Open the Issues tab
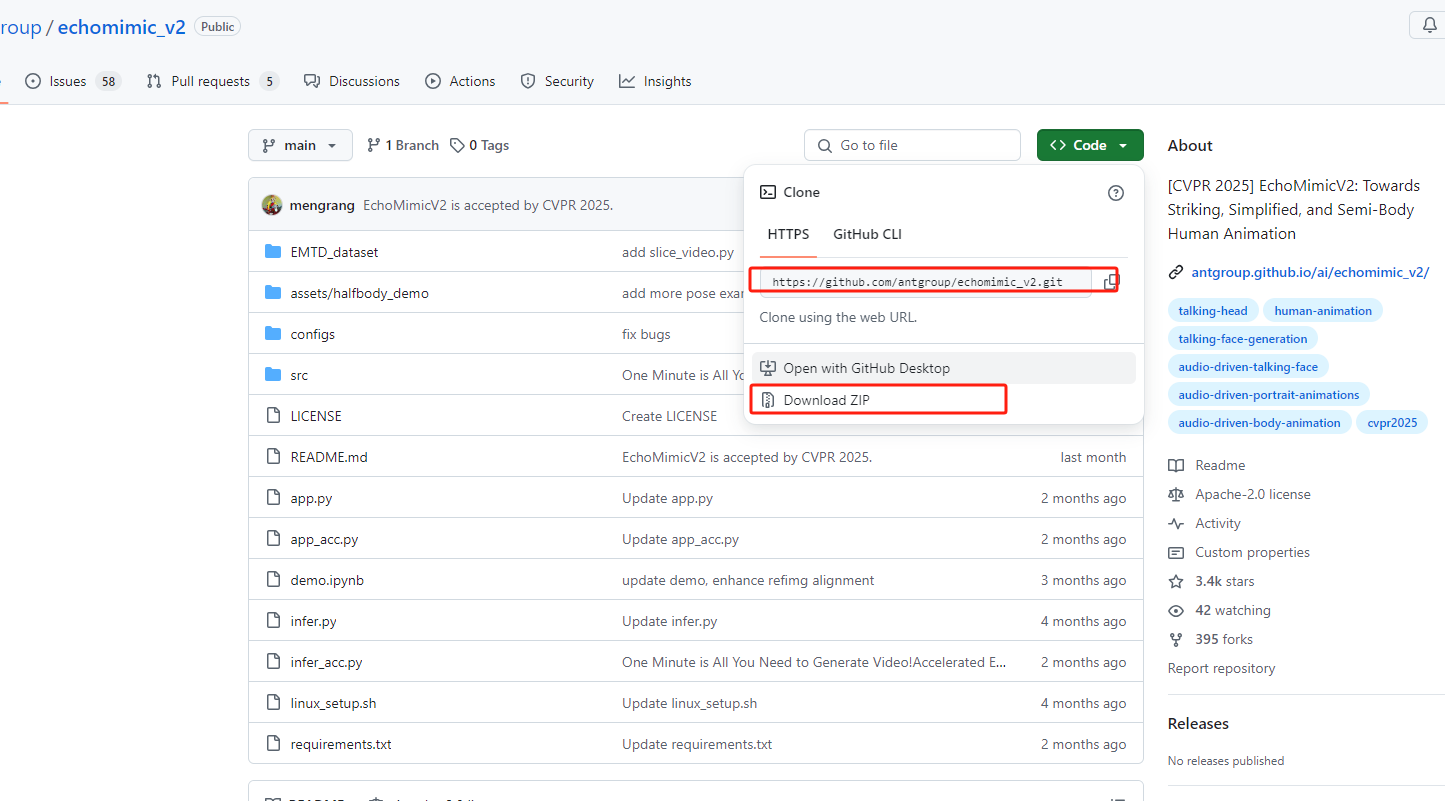 pos(72,81)
